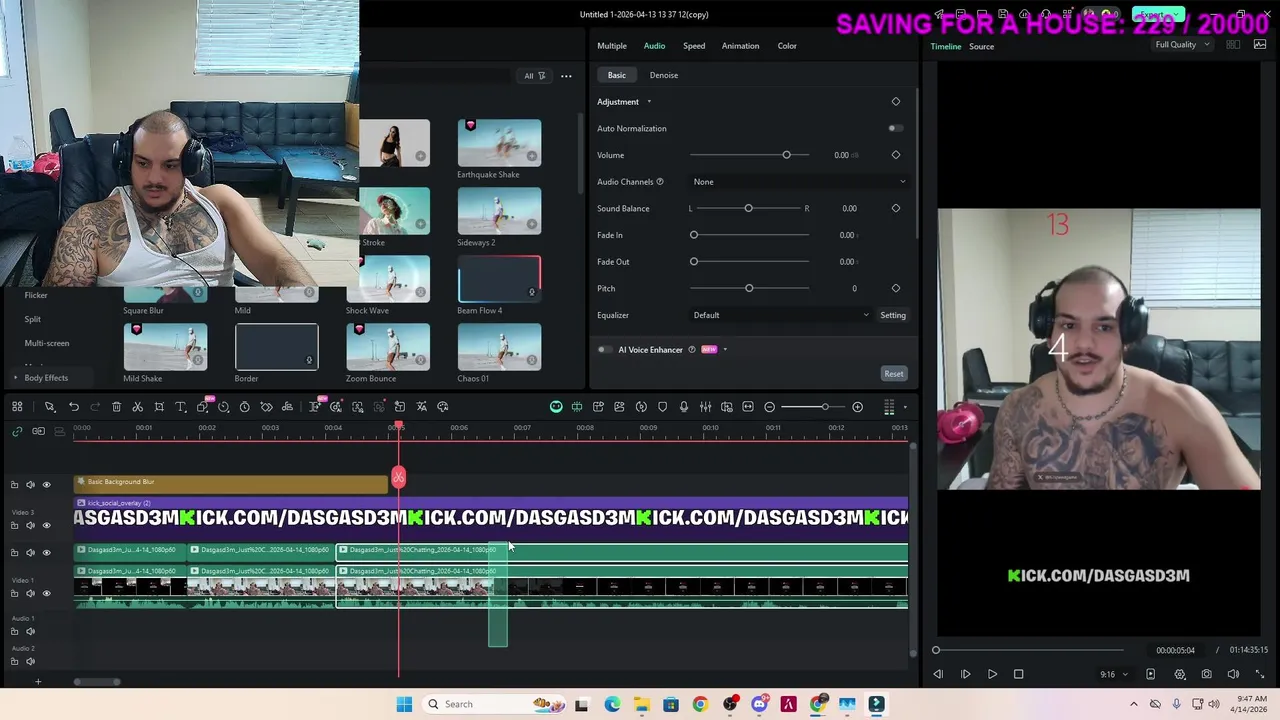Open preview settings gear icon
Screen dimensions: 1280x720
[x=1180, y=674]
